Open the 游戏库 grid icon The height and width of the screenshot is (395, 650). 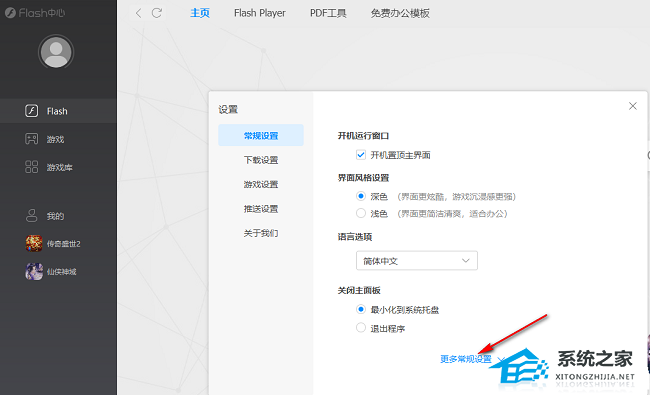(x=32, y=167)
